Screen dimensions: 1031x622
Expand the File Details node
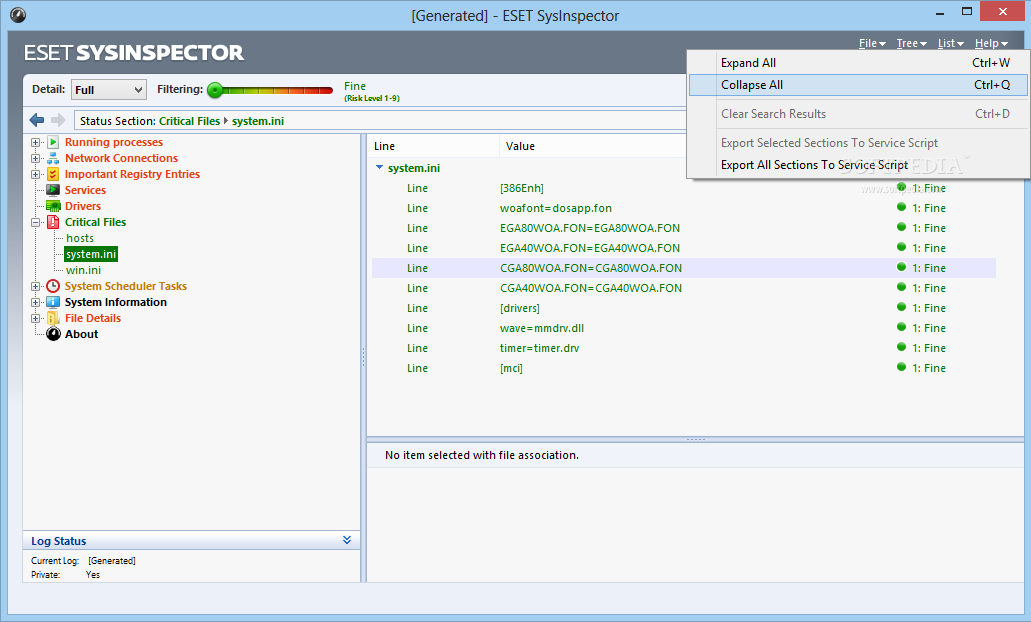tap(36, 318)
